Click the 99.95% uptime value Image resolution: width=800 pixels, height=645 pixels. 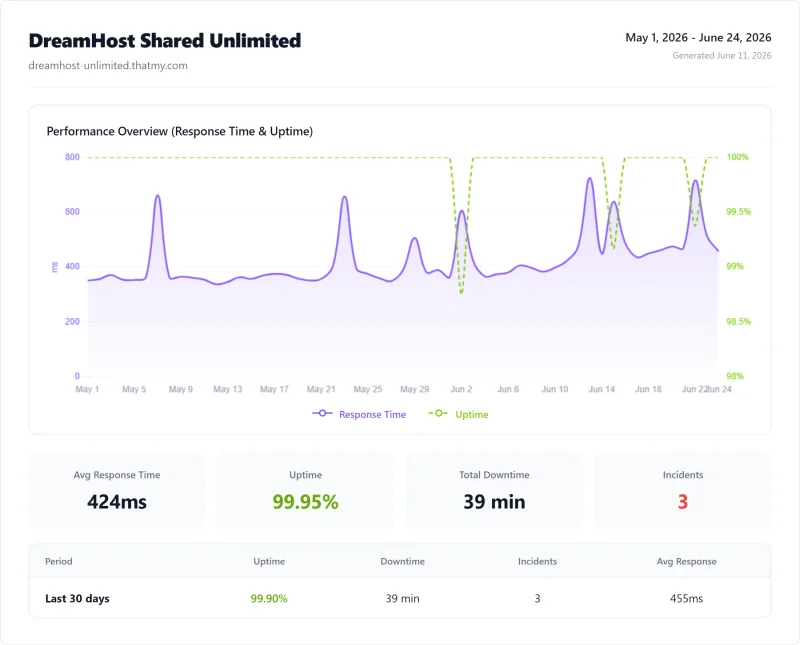coord(305,502)
